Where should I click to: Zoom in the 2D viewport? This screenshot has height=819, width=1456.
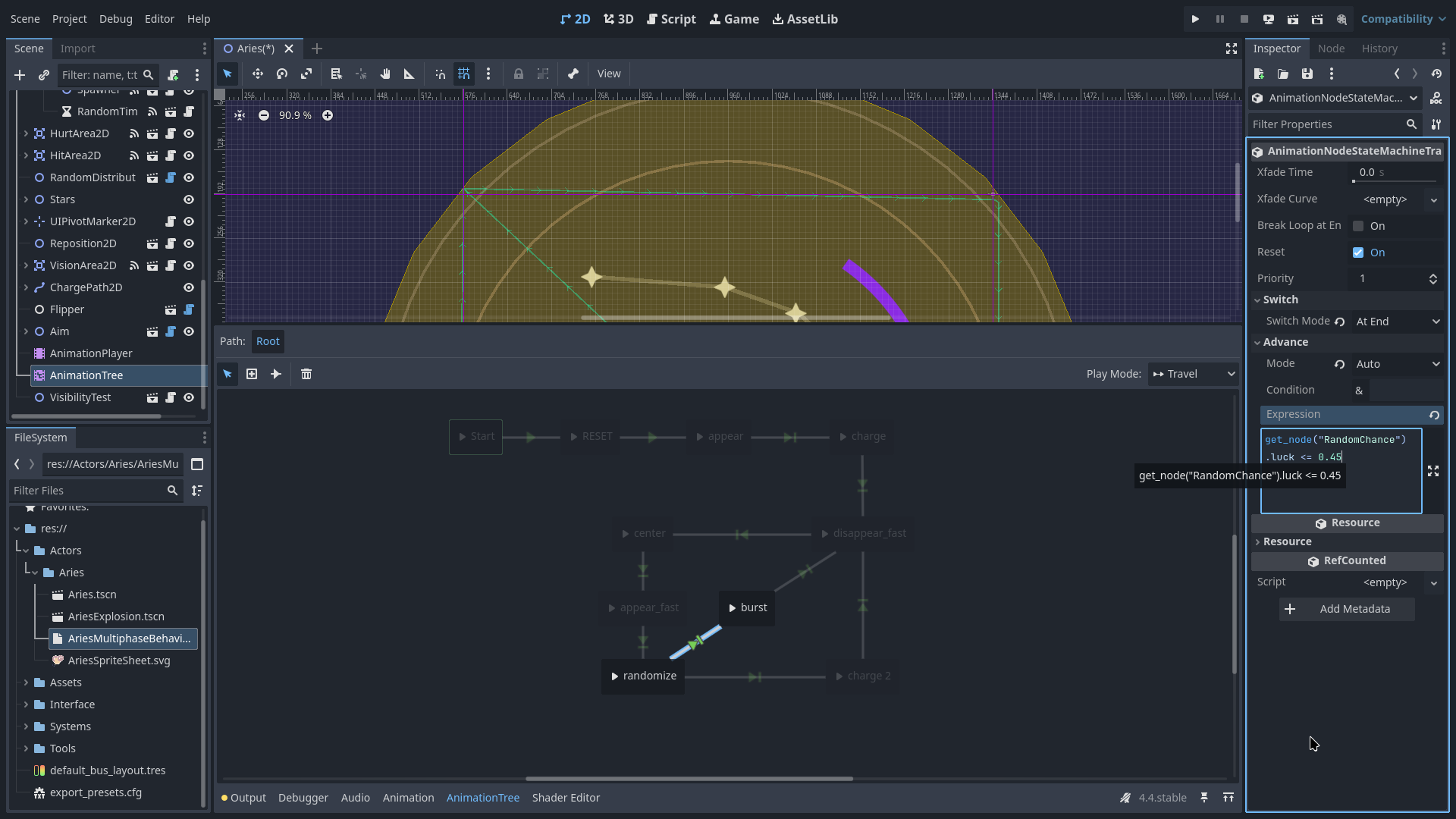pyautogui.click(x=328, y=115)
